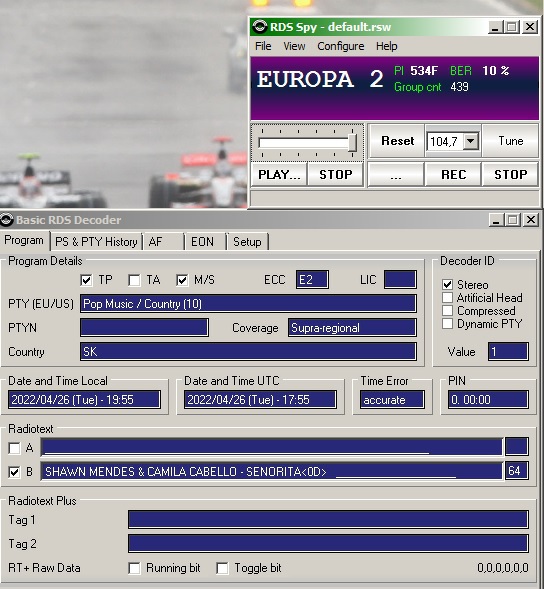Maximize the RDS Spy window

(511, 27)
